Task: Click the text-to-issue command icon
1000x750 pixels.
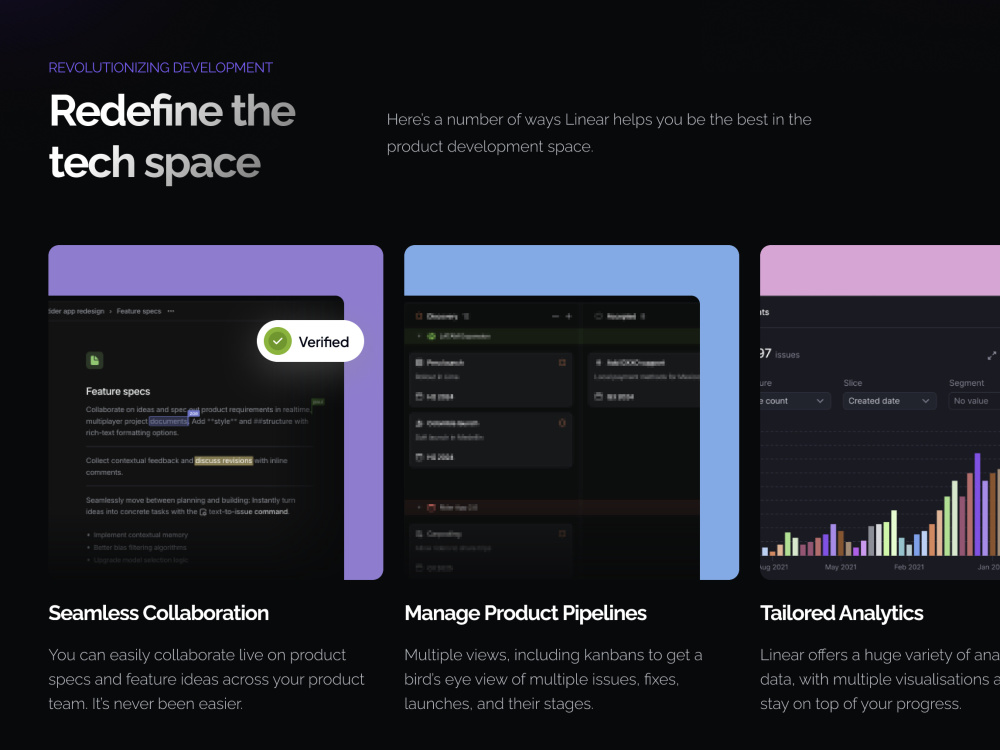Action: 203,512
